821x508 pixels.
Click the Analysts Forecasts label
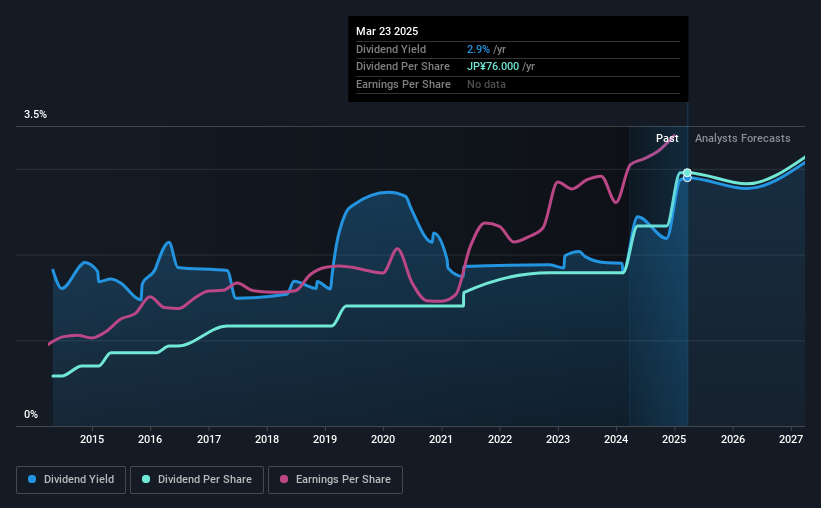(x=742, y=138)
